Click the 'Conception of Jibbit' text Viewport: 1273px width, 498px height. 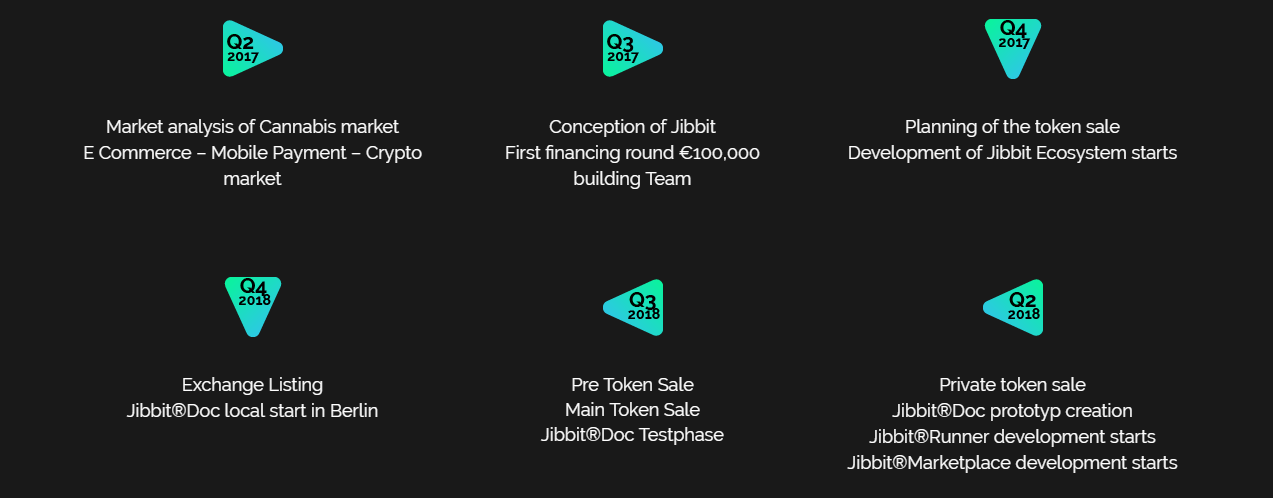click(632, 127)
